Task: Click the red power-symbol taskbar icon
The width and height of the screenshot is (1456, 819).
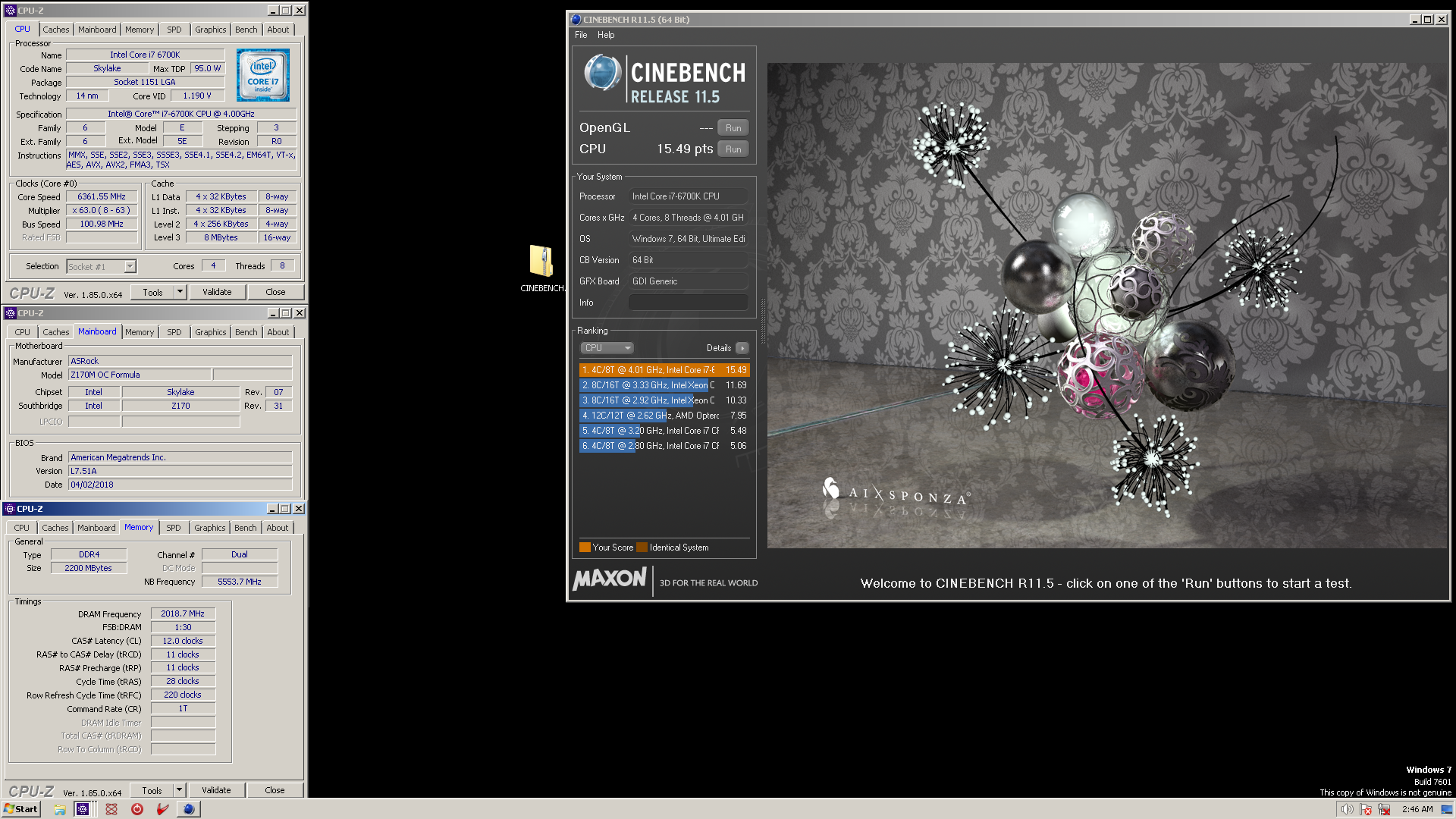Action: 137,809
